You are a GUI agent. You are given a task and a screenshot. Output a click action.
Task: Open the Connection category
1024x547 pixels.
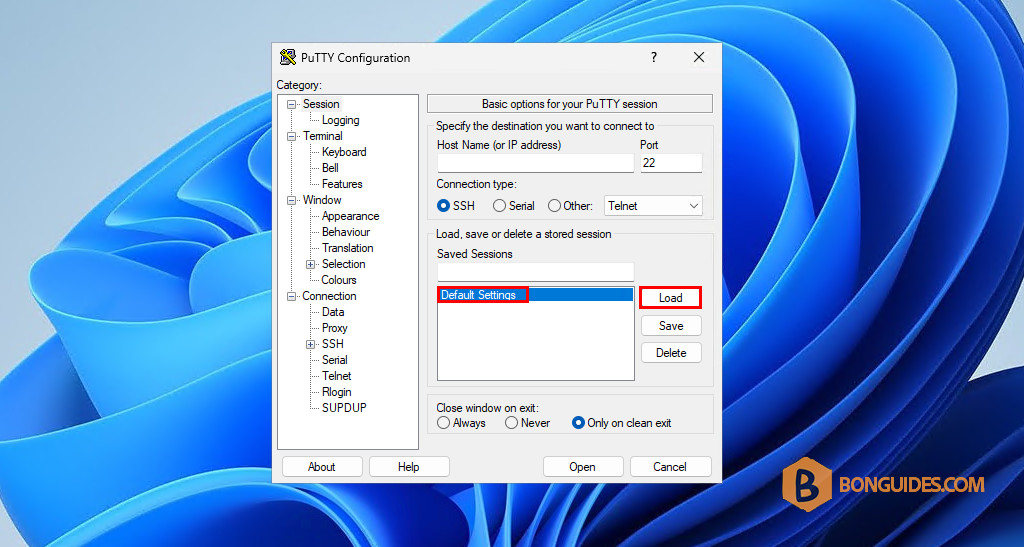coord(329,296)
